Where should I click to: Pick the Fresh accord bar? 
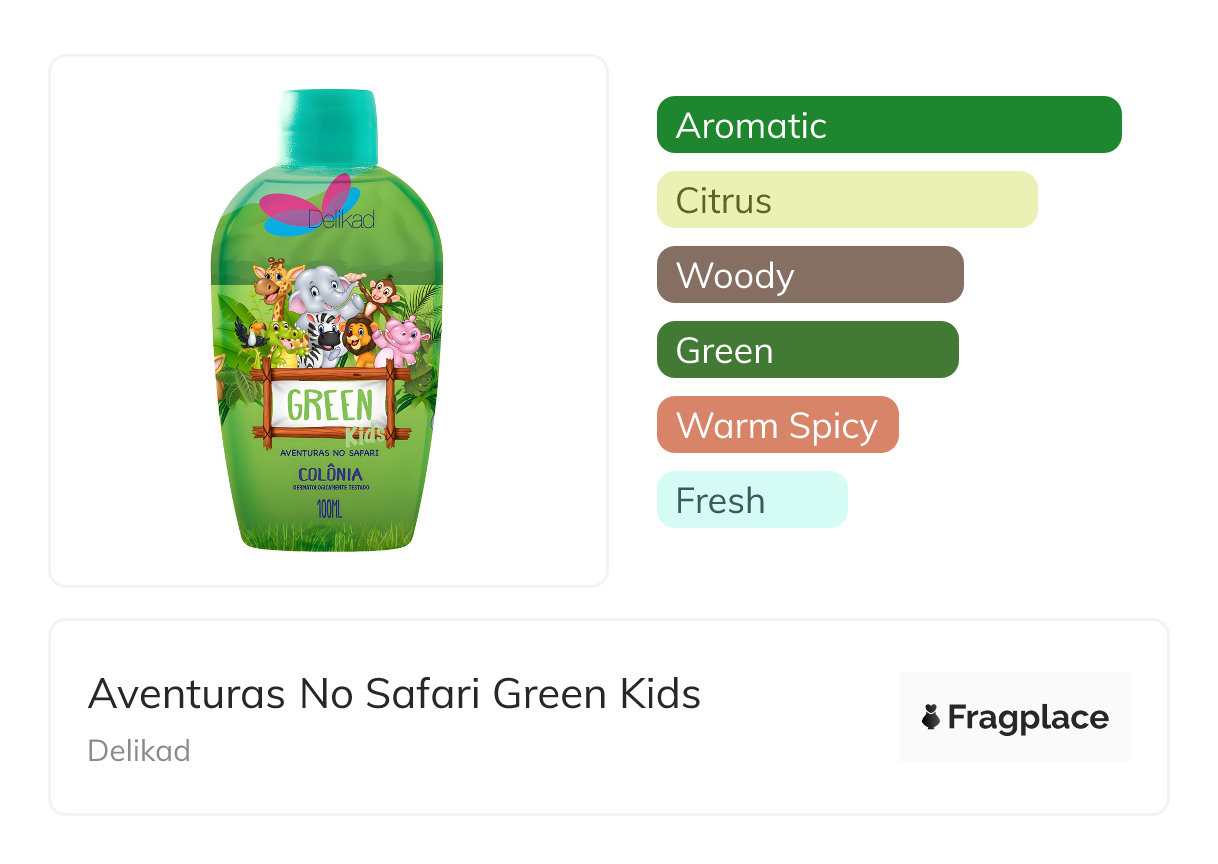pos(751,500)
